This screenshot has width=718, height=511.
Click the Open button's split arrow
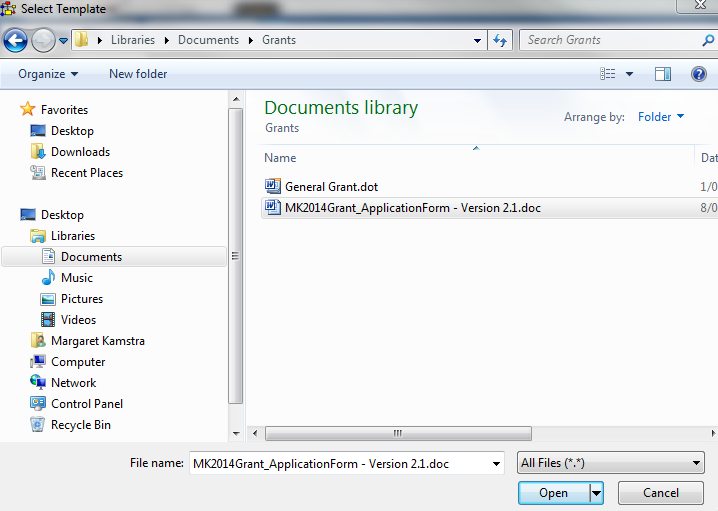pyautogui.click(x=597, y=493)
